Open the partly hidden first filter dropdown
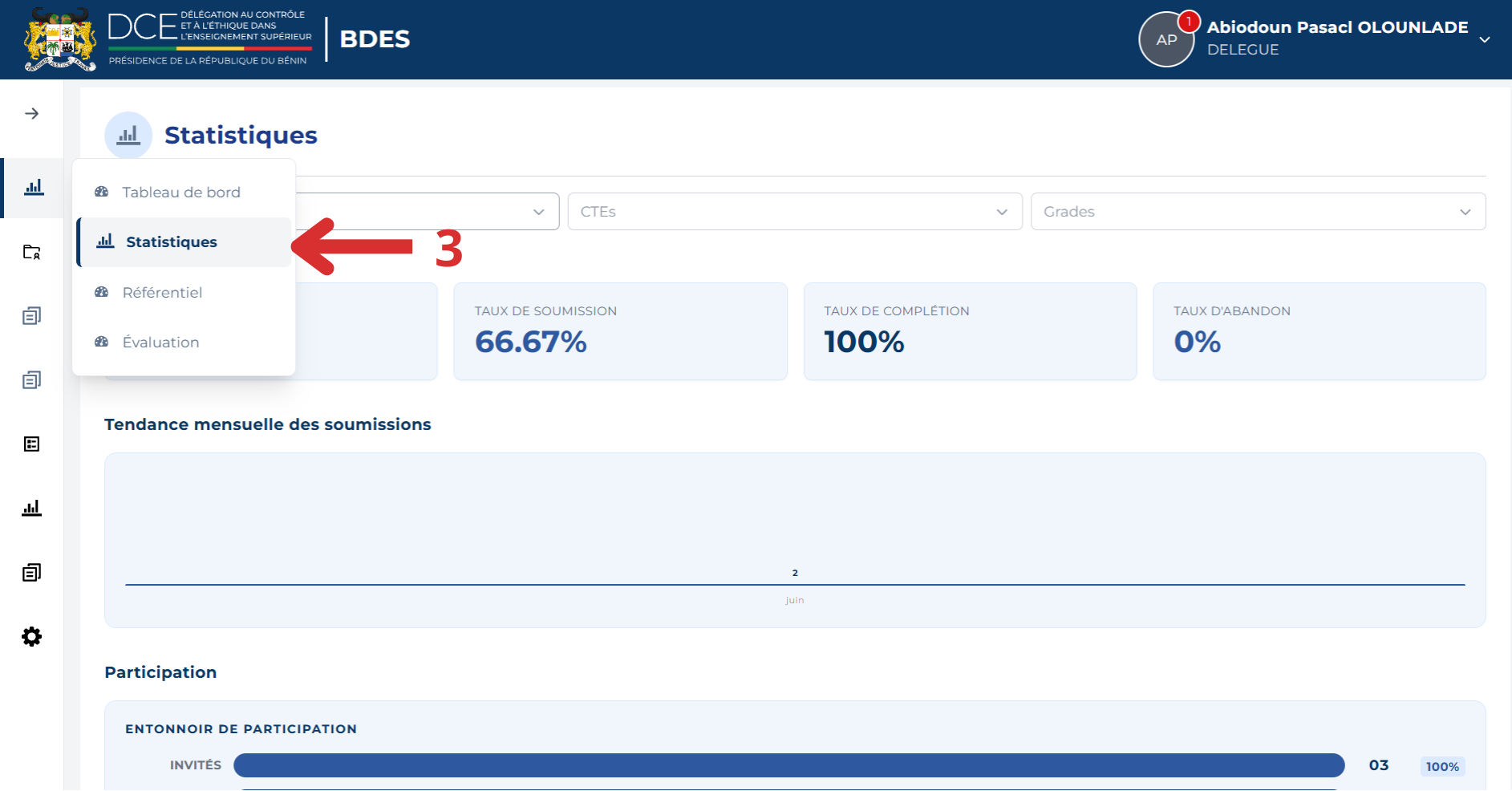The width and height of the screenshot is (1512, 791). [428, 212]
